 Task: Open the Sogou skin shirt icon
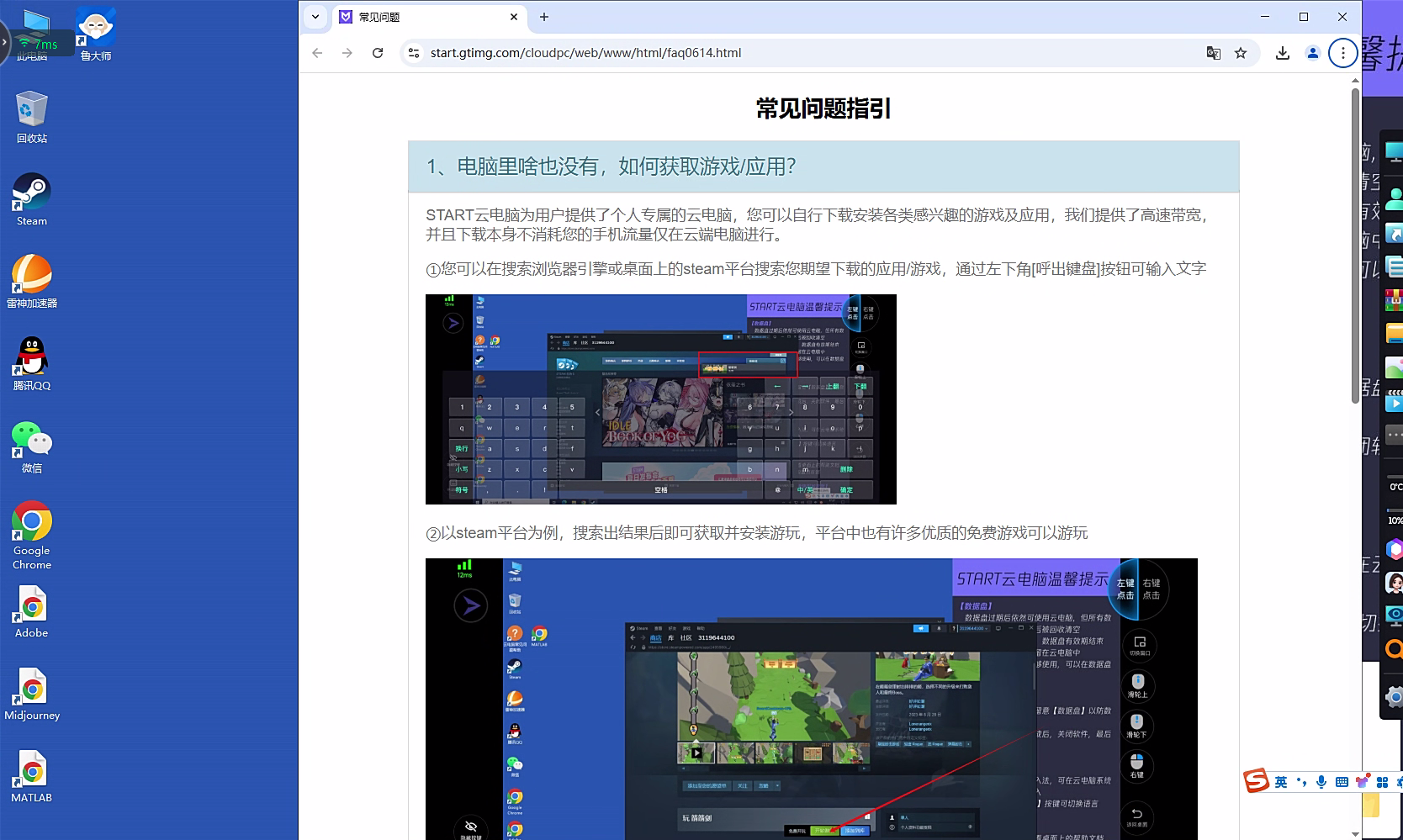(x=1362, y=781)
